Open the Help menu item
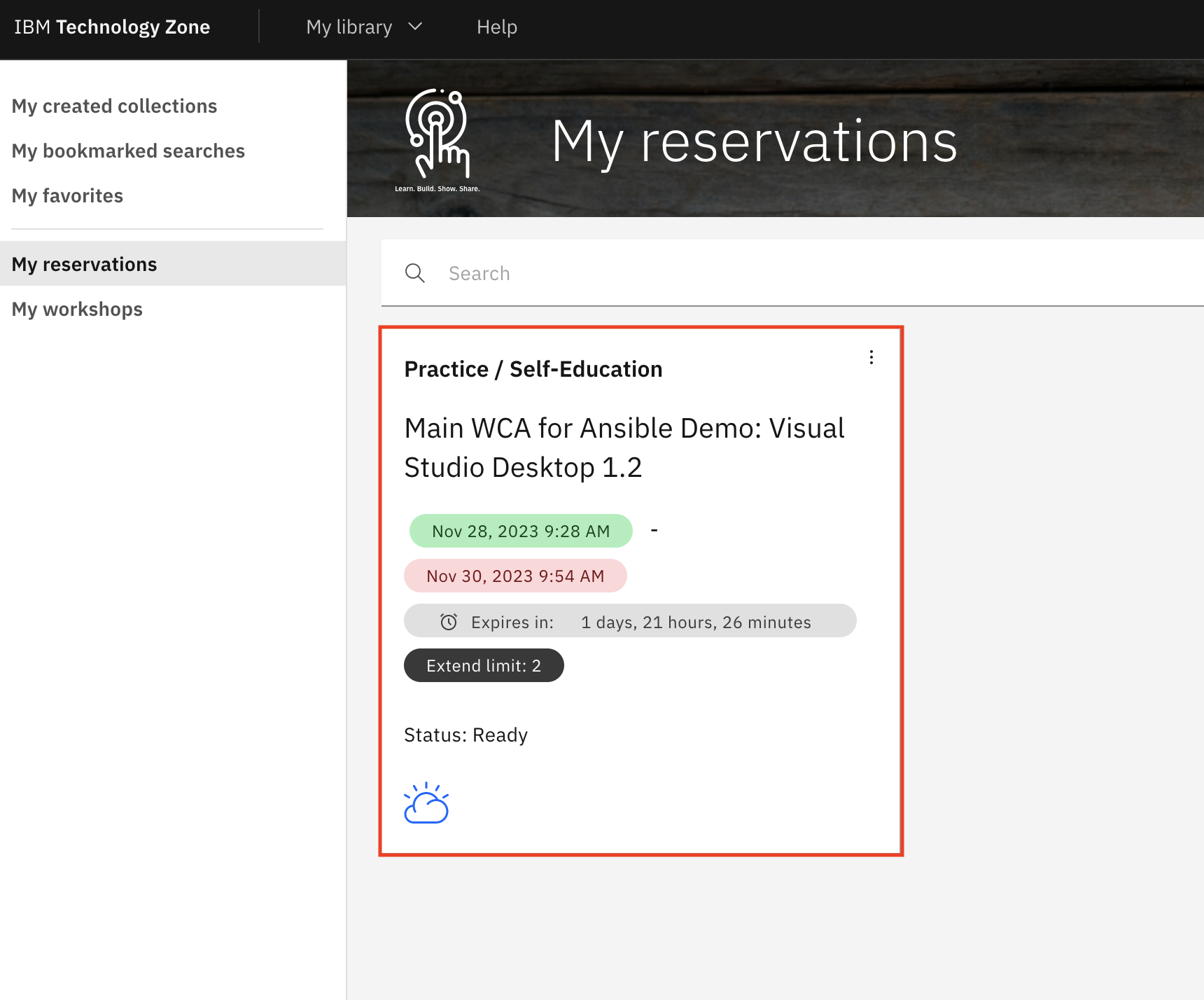Viewport: 1204px width, 1000px height. click(x=497, y=27)
